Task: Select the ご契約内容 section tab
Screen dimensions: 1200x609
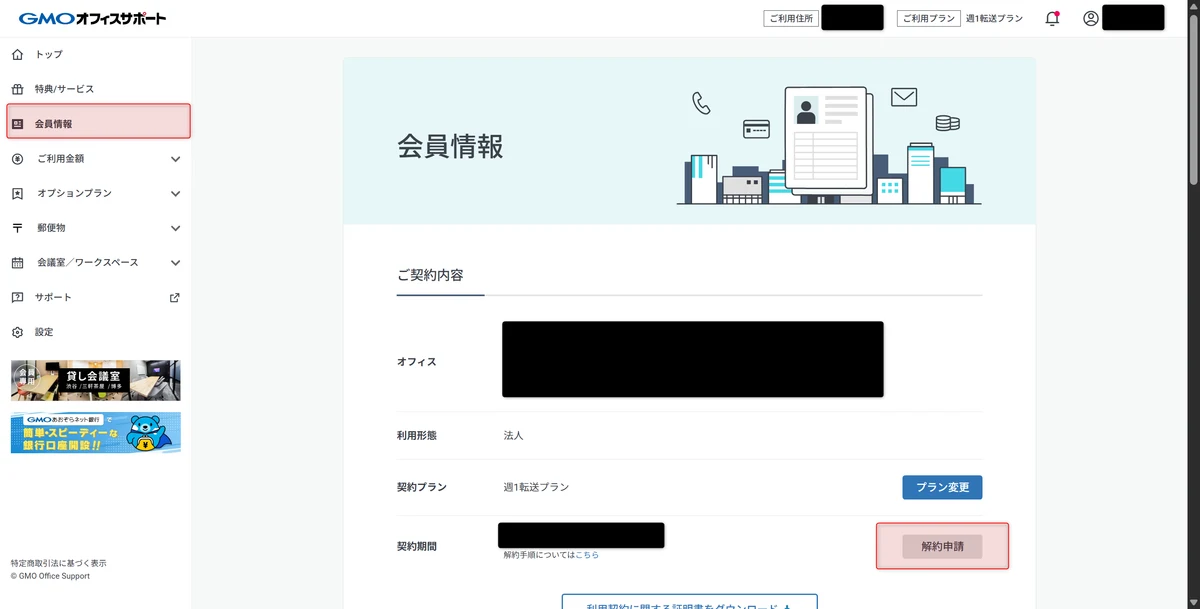Action: [x=430, y=275]
